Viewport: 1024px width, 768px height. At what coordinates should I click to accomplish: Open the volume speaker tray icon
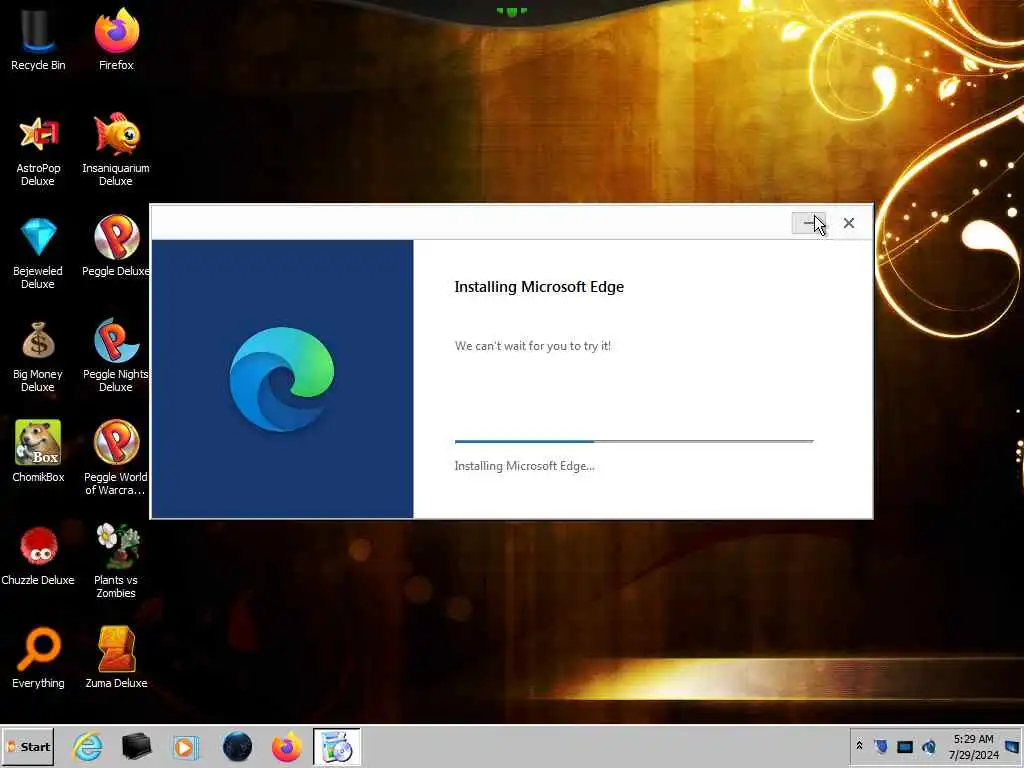pyautogui.click(x=929, y=746)
